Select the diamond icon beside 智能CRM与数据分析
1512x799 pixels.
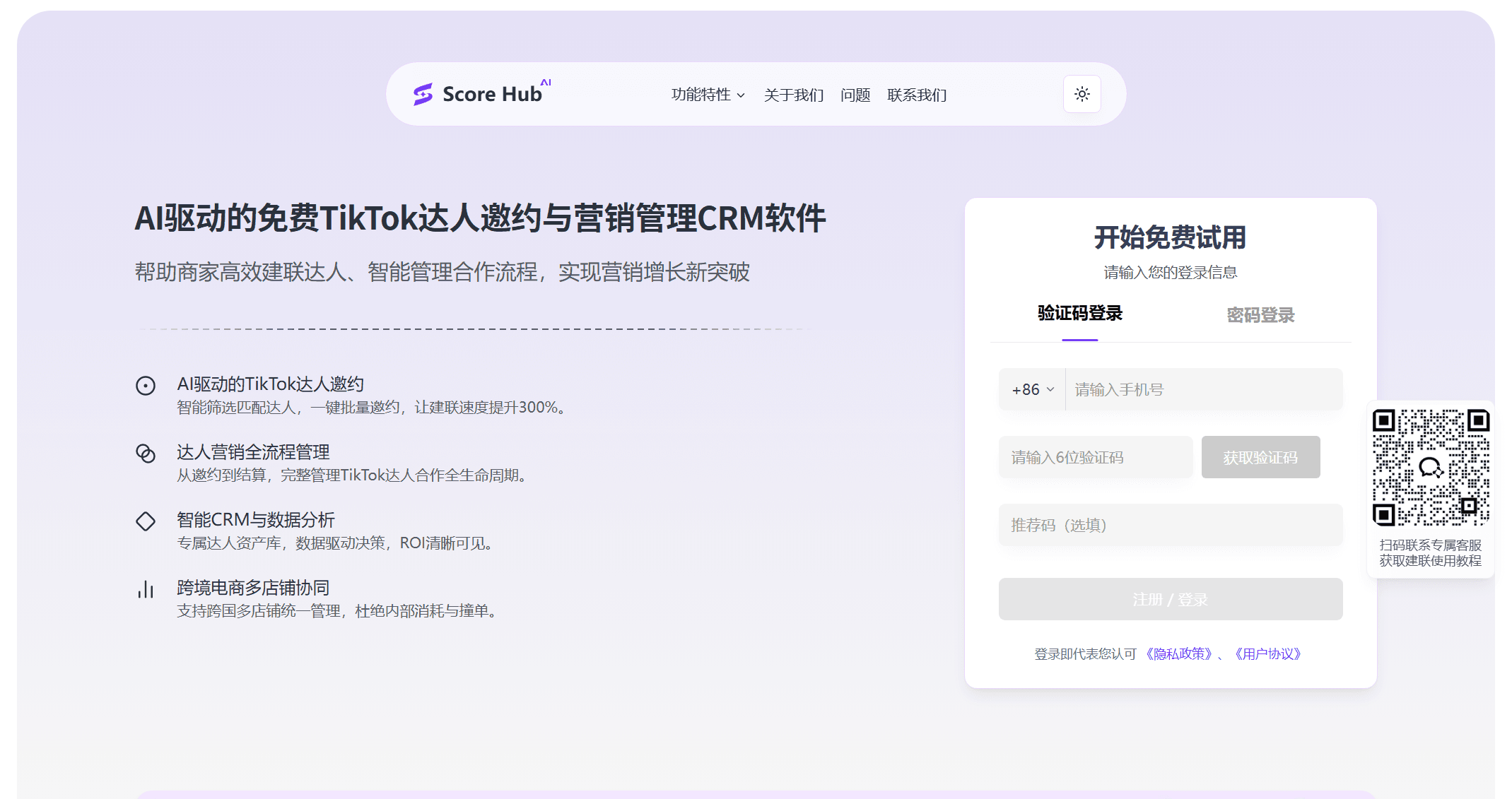[146, 521]
